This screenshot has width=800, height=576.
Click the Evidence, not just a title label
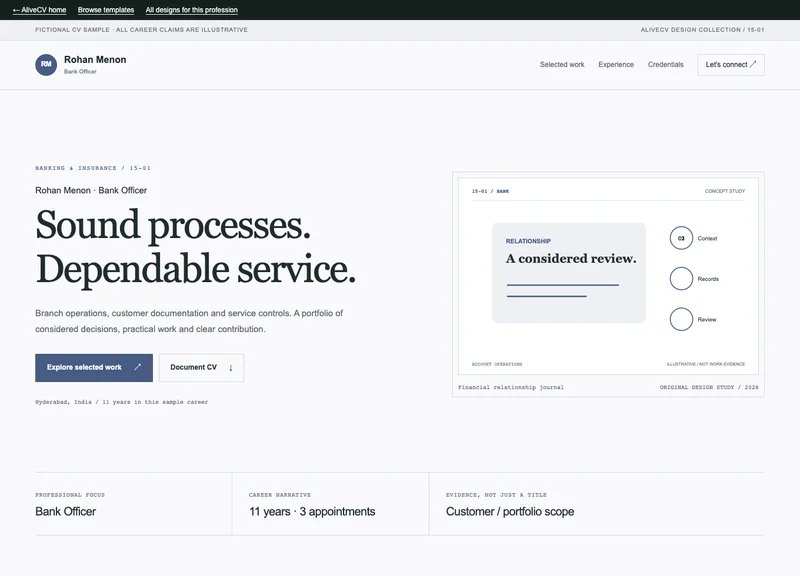click(496, 495)
